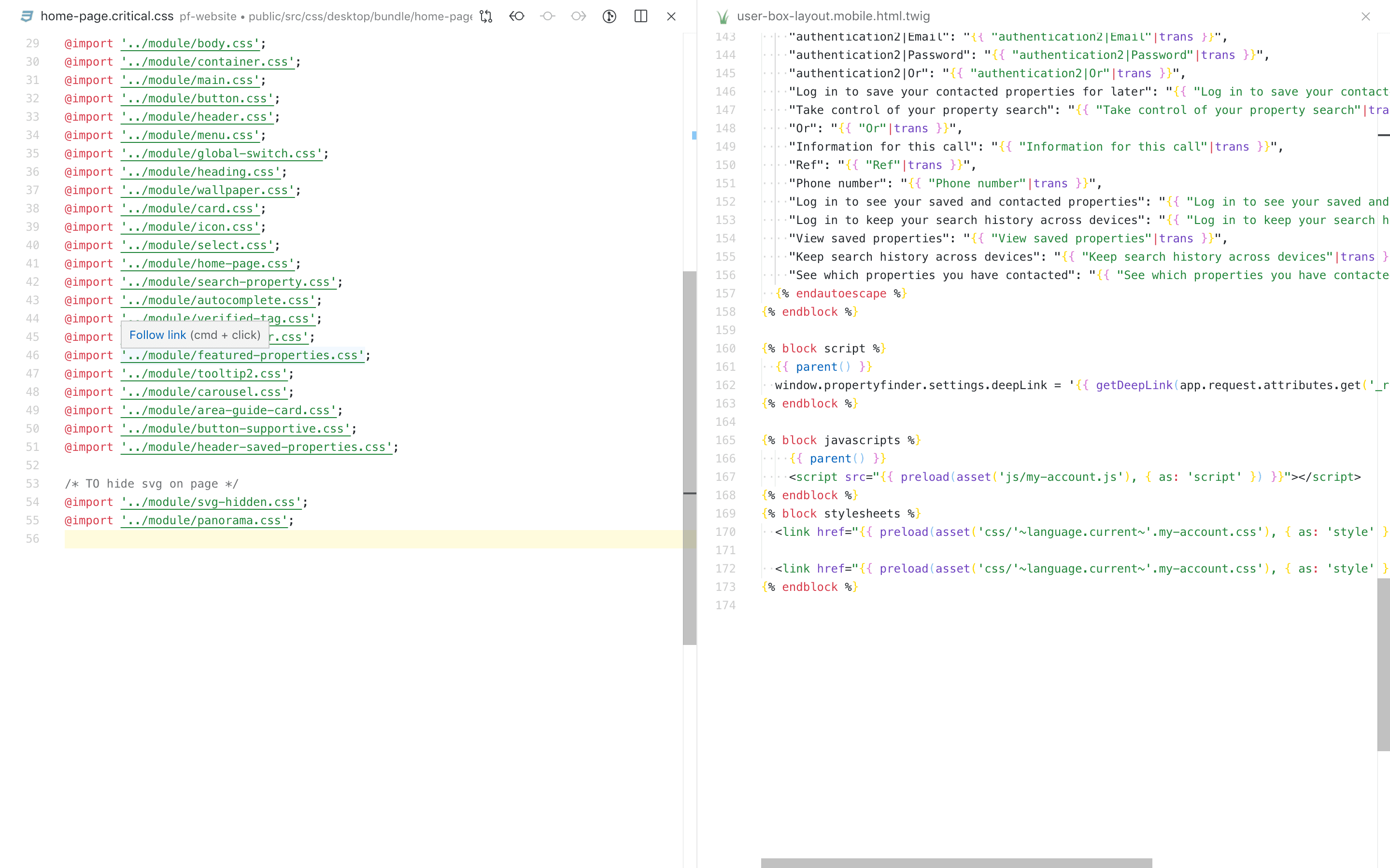Close the user-box-layout.mobile.html.twig editor
1390x868 pixels.
(1365, 16)
